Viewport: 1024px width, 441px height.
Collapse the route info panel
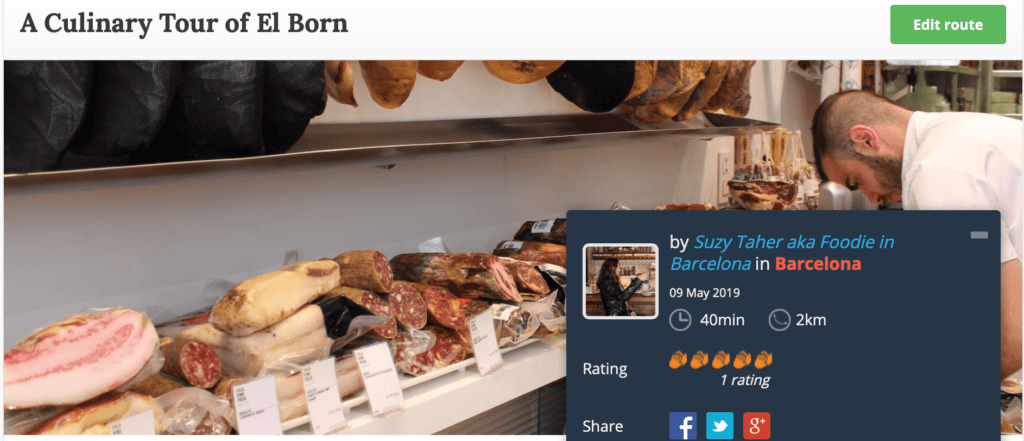pos(979,235)
